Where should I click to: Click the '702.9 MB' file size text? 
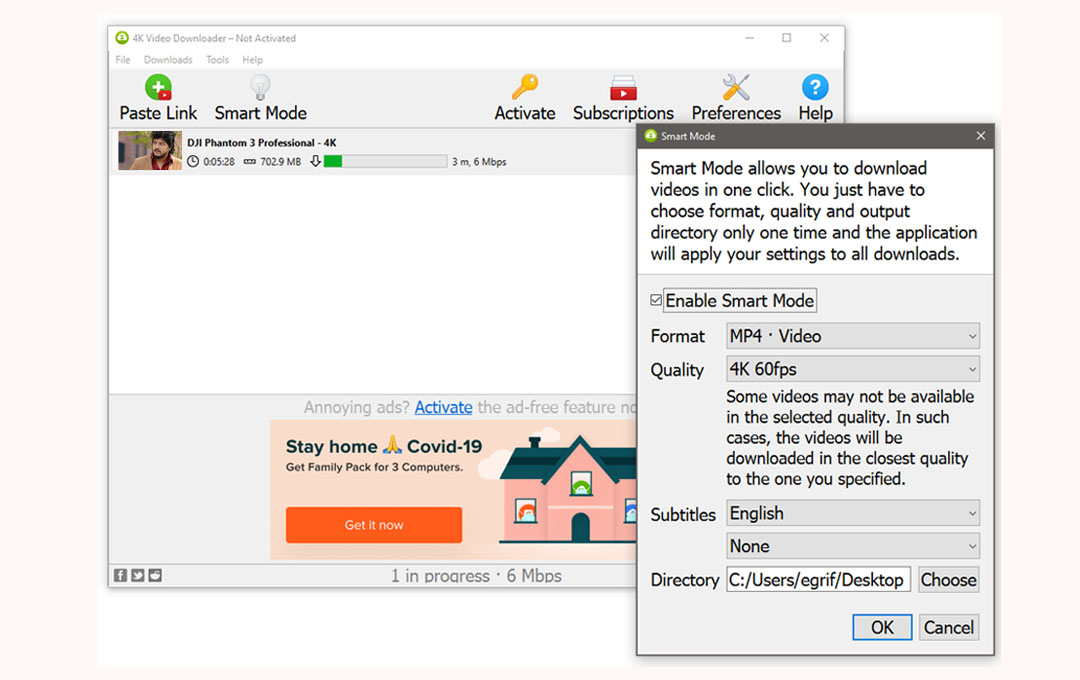280,162
